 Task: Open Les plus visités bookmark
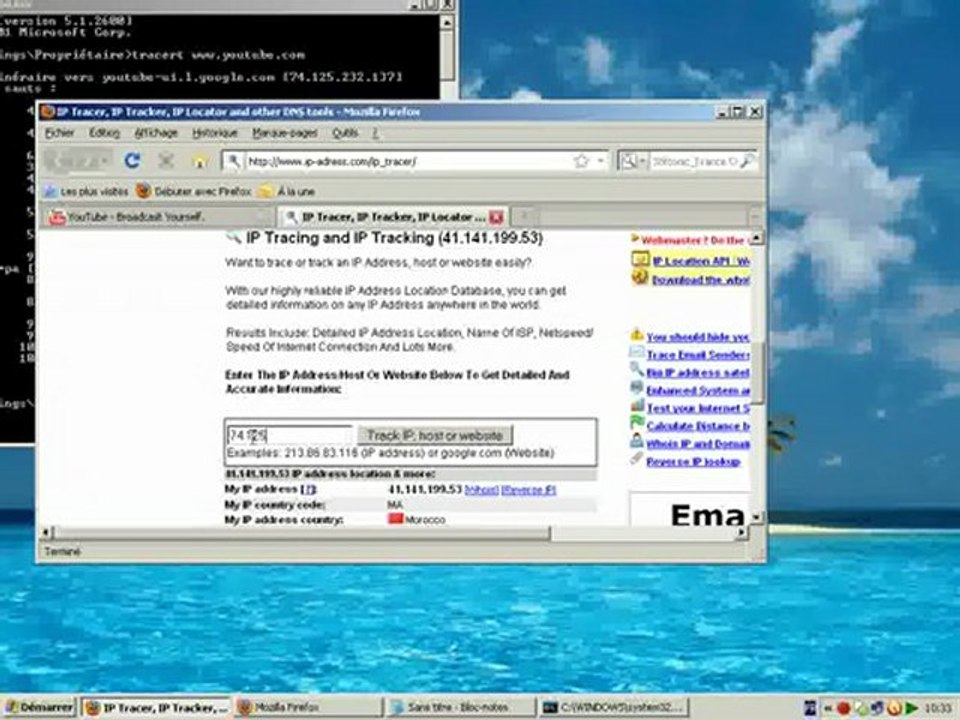pos(86,192)
